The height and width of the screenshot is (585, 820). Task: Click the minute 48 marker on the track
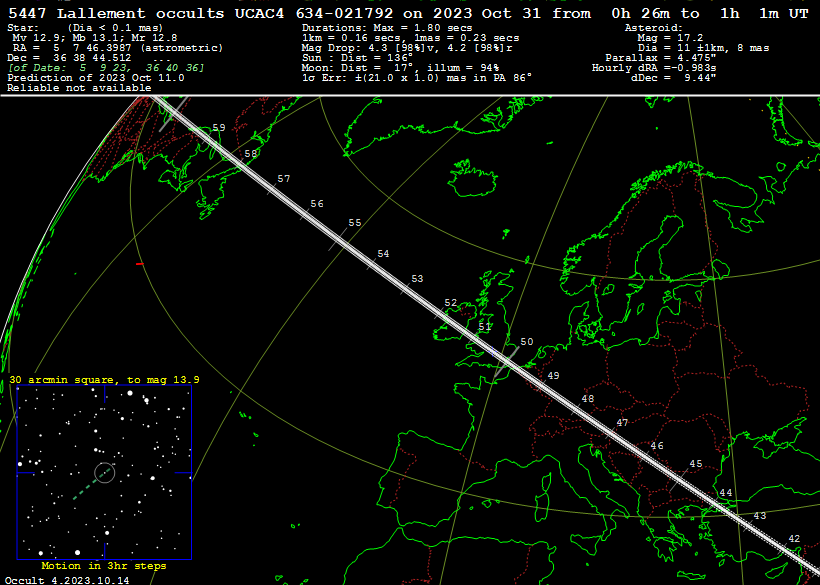[x=588, y=399]
